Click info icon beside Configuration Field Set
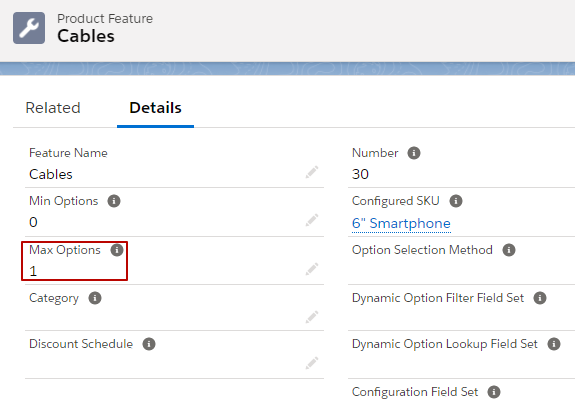The image size is (575, 410). (494, 392)
